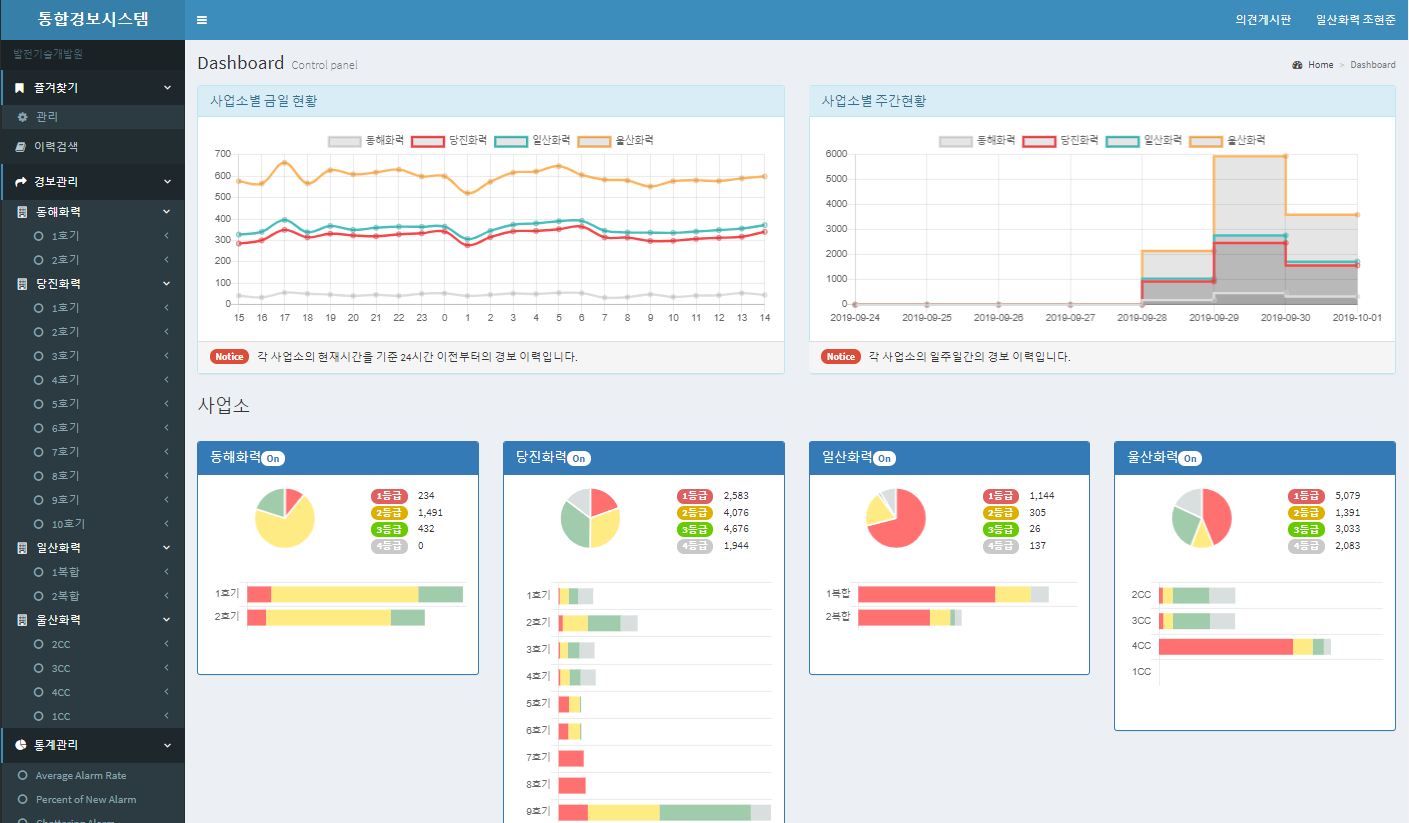The height and width of the screenshot is (823, 1409).
Task: Select the circle marker for 당진화력 1호기
Action: 39,308
